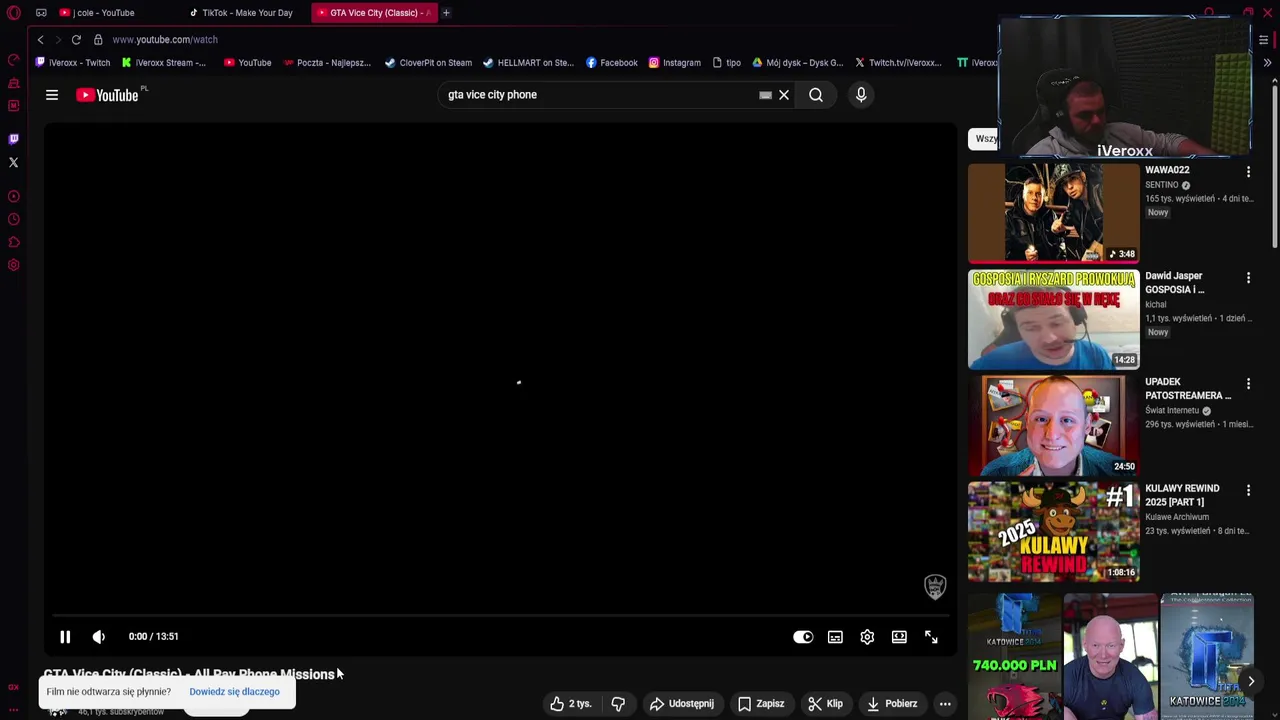Open the YouTube hamburger guide menu
The image size is (1280, 720).
coord(52,95)
